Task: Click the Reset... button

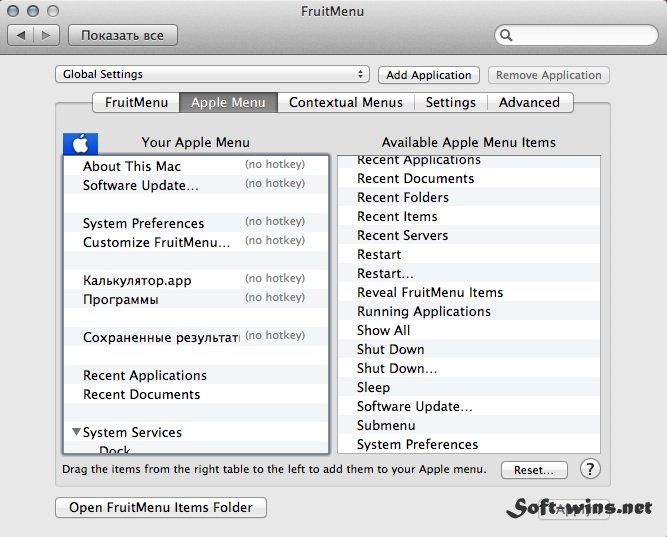Action: coord(534,470)
